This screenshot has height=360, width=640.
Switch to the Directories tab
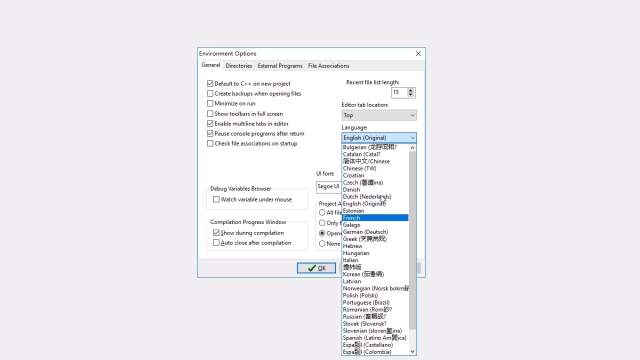(239, 66)
